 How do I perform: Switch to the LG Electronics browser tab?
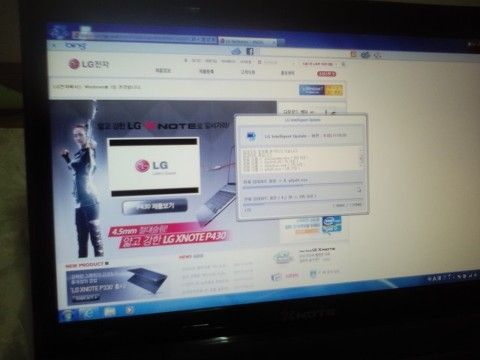248,42
